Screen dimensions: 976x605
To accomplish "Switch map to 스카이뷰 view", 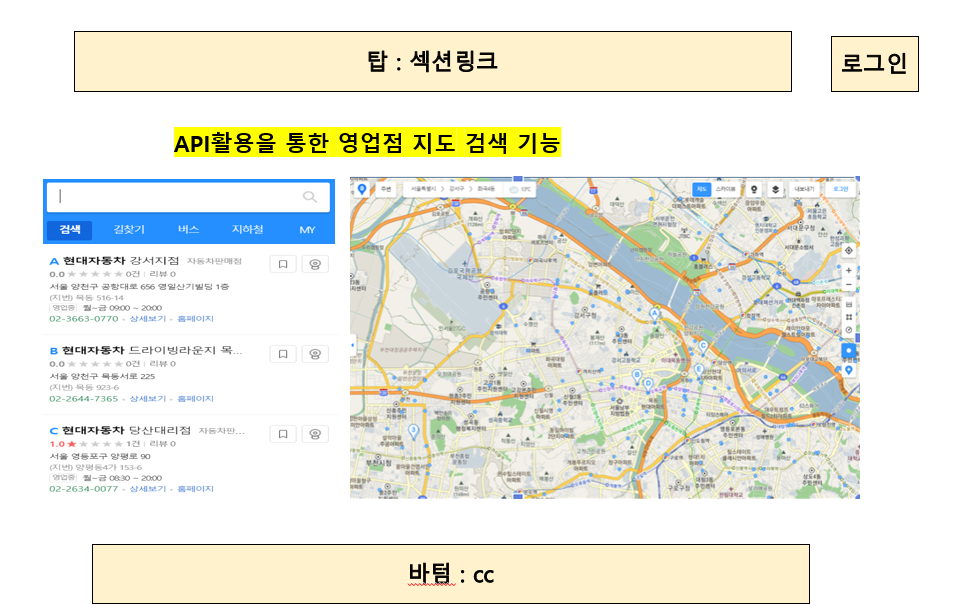I will [x=725, y=189].
